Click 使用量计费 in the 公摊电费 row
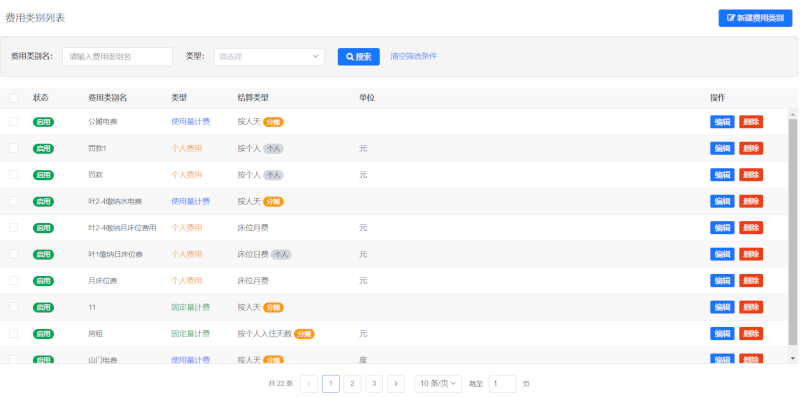Image resolution: width=800 pixels, height=397 pixels. click(190, 122)
